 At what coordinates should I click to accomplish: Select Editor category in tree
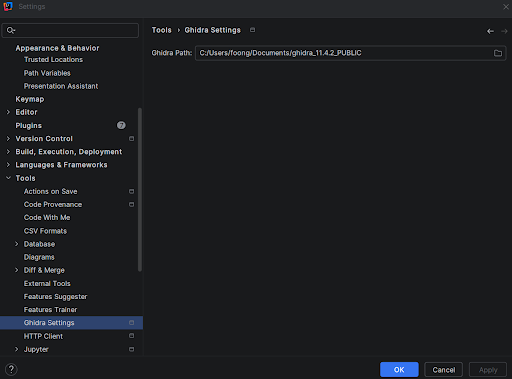(26, 112)
